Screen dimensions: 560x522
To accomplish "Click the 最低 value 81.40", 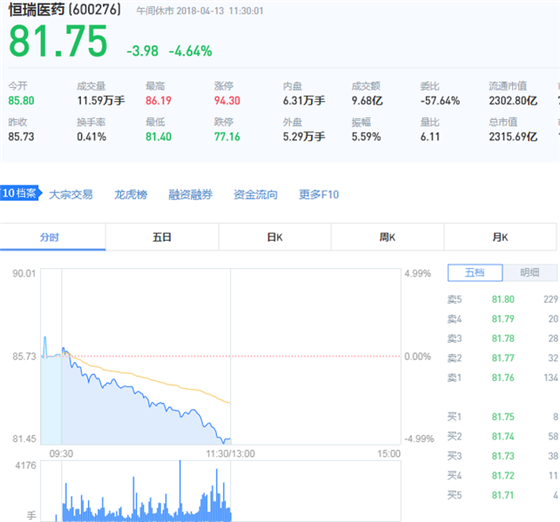I will [159, 137].
